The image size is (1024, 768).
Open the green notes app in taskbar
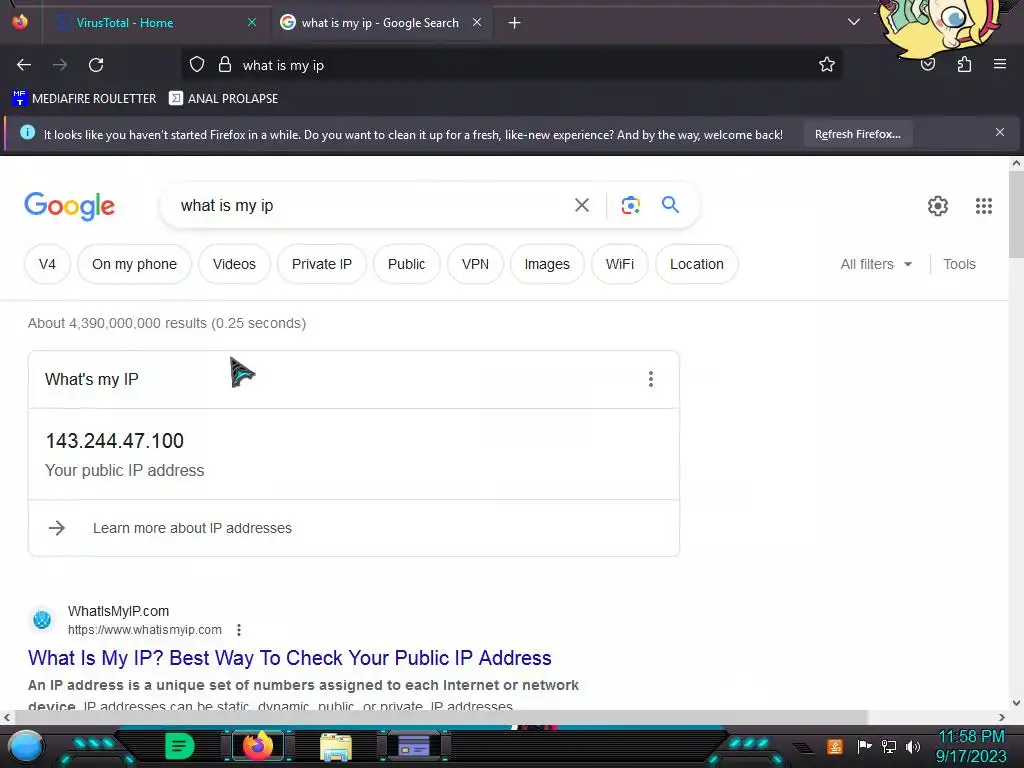[179, 746]
